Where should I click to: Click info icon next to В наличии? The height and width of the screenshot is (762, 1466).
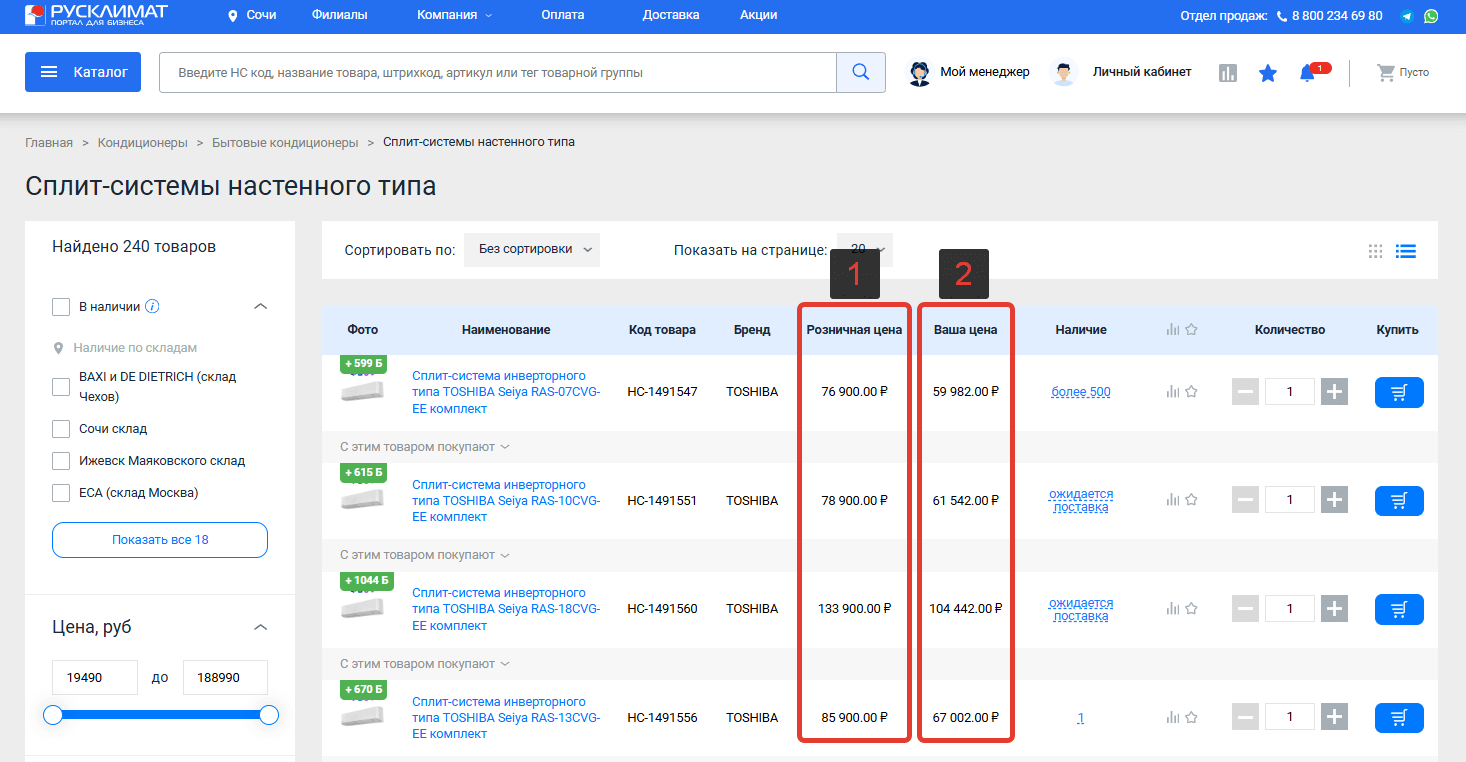(153, 307)
